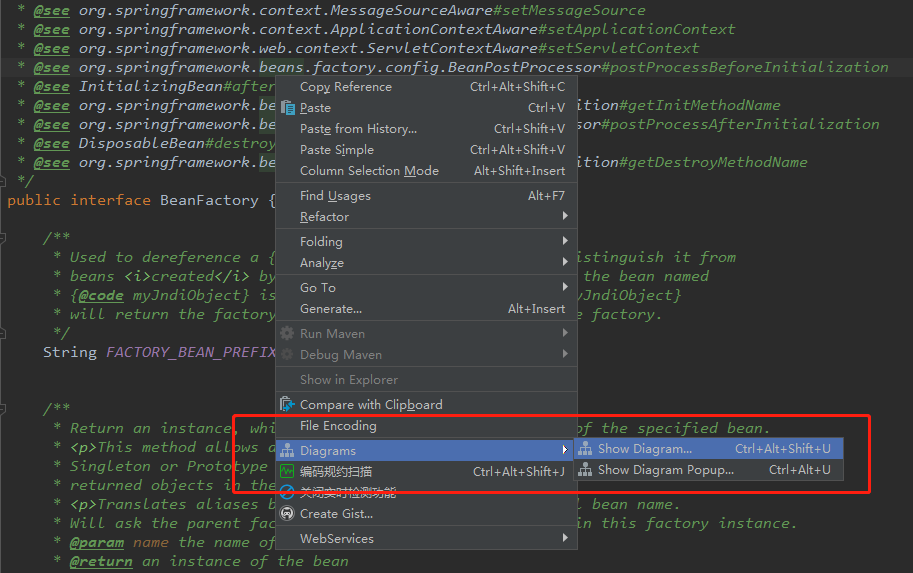Click the Show Diagram Popup... icon
The height and width of the screenshot is (573, 913).
[585, 470]
